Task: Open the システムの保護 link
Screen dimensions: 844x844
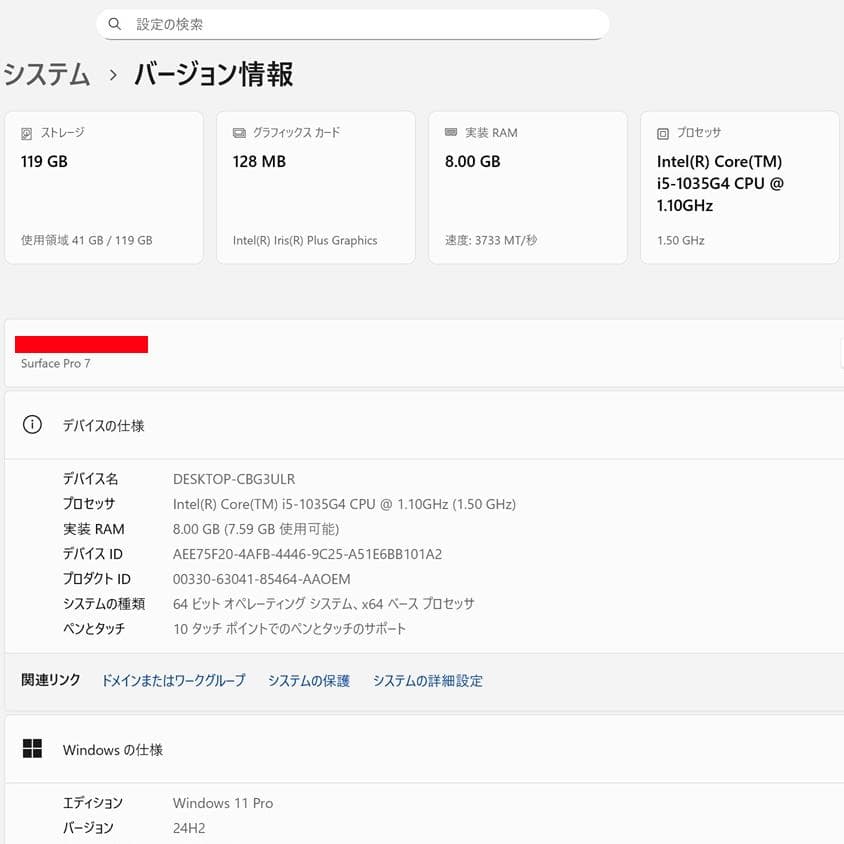Action: pos(308,680)
